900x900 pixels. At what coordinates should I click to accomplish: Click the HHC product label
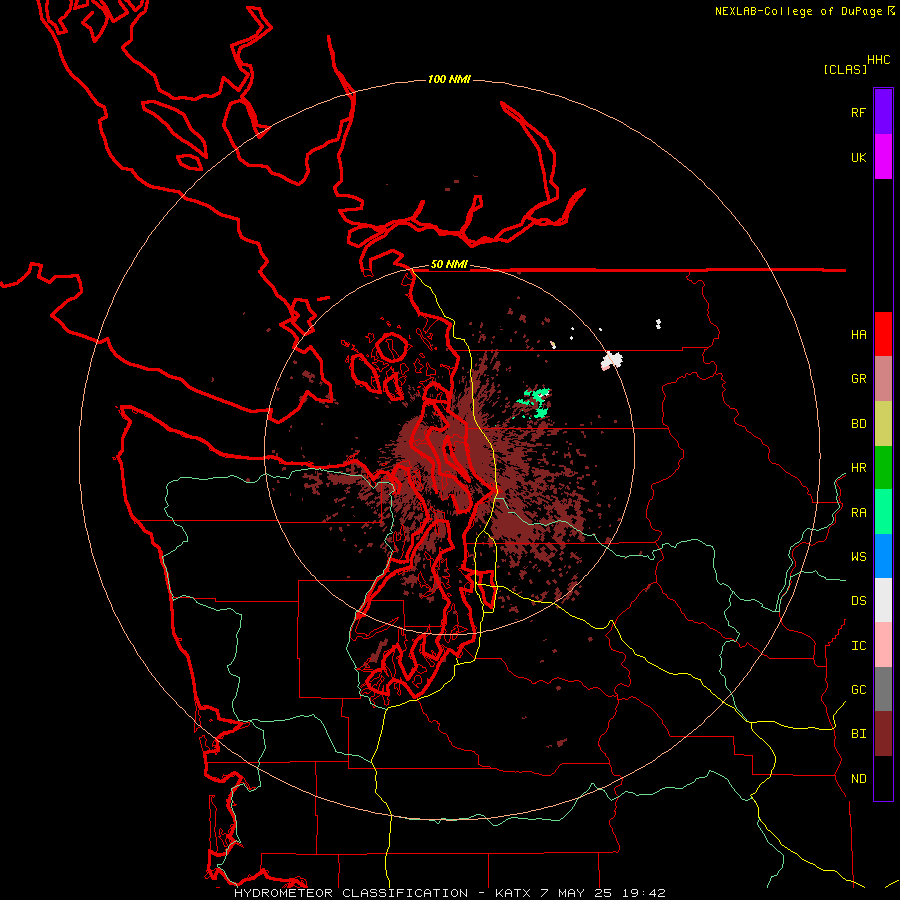click(x=878, y=60)
